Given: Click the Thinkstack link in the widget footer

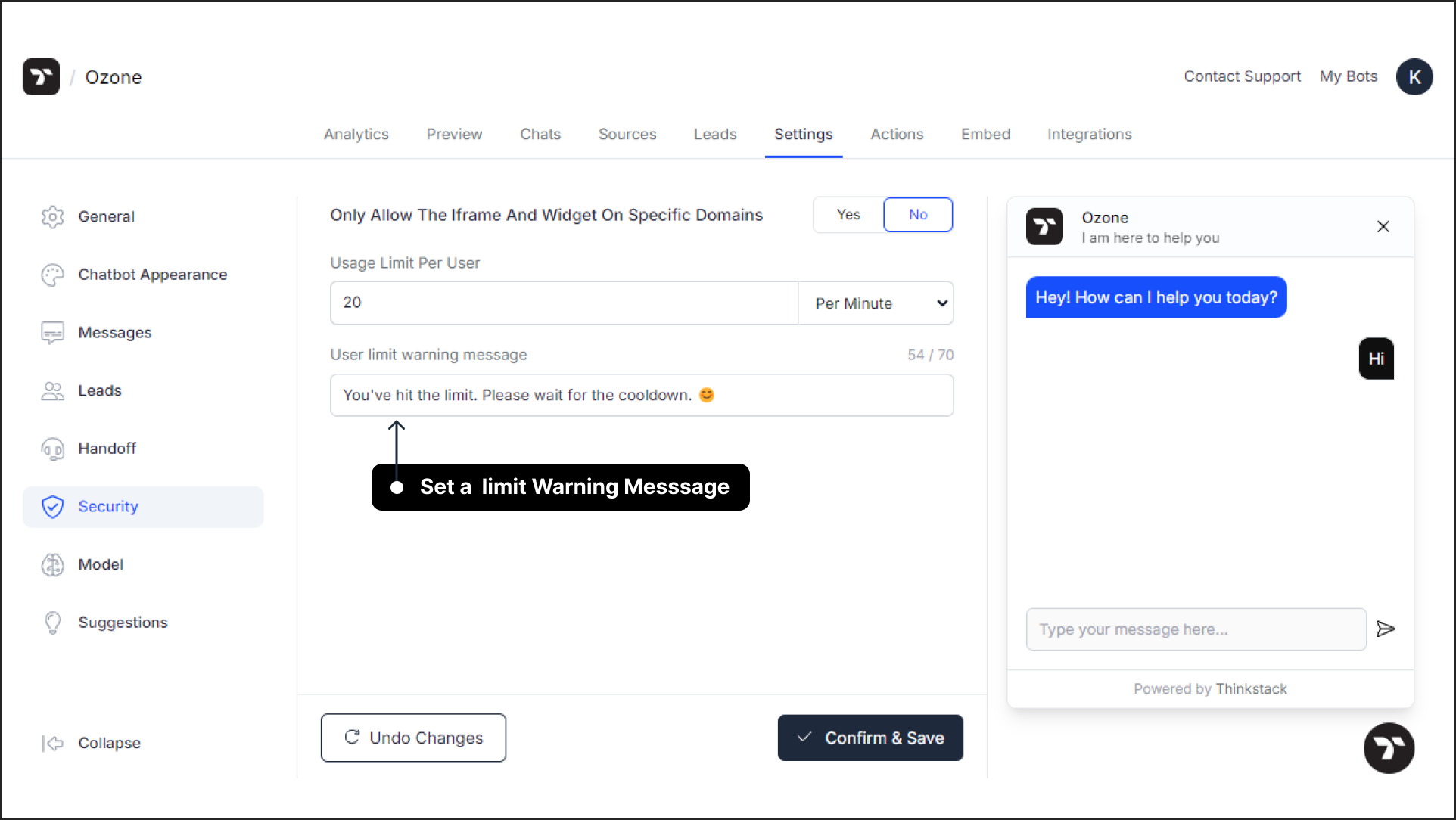Looking at the screenshot, I should pyautogui.click(x=1251, y=689).
